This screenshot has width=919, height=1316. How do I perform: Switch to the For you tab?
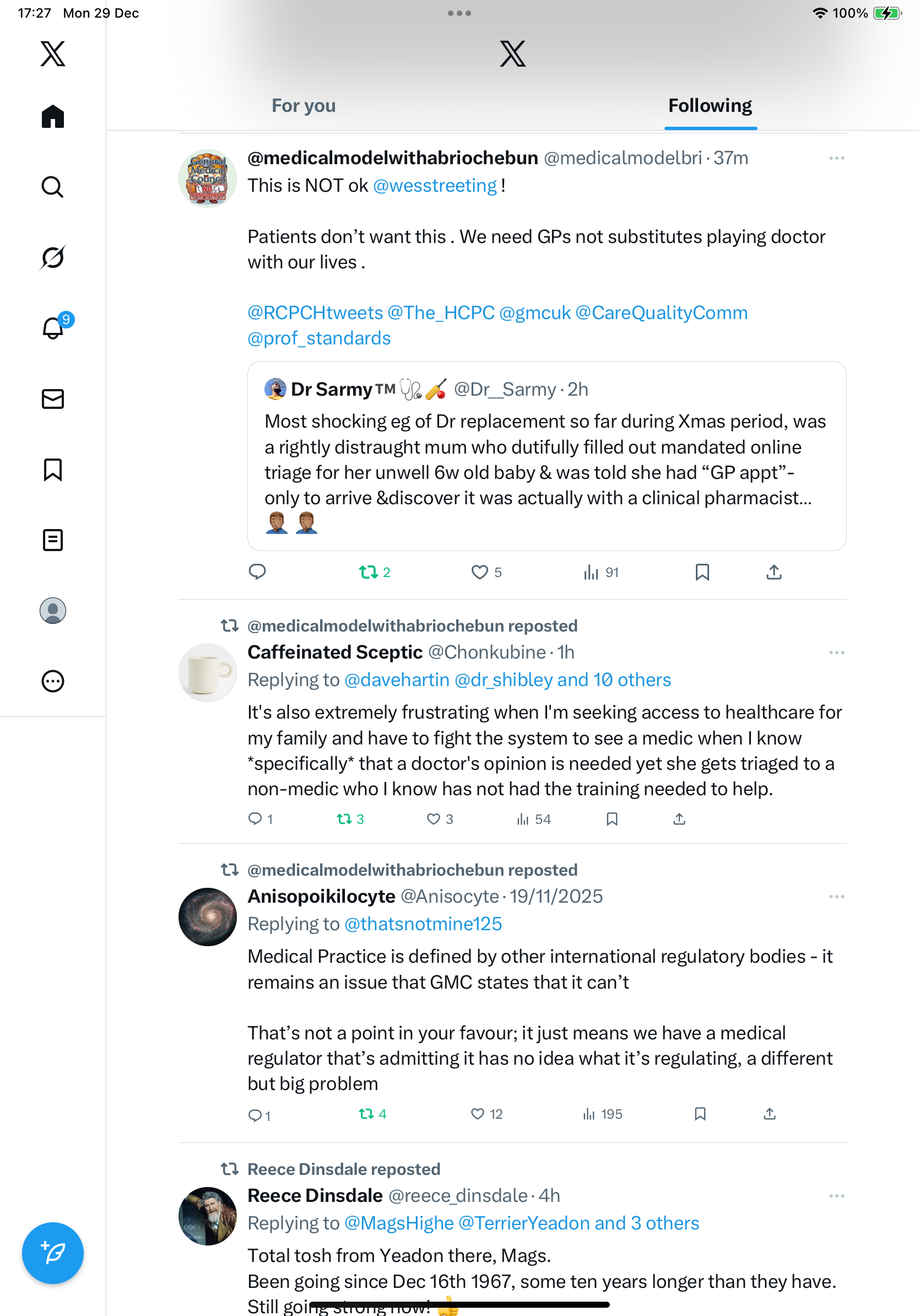point(303,106)
